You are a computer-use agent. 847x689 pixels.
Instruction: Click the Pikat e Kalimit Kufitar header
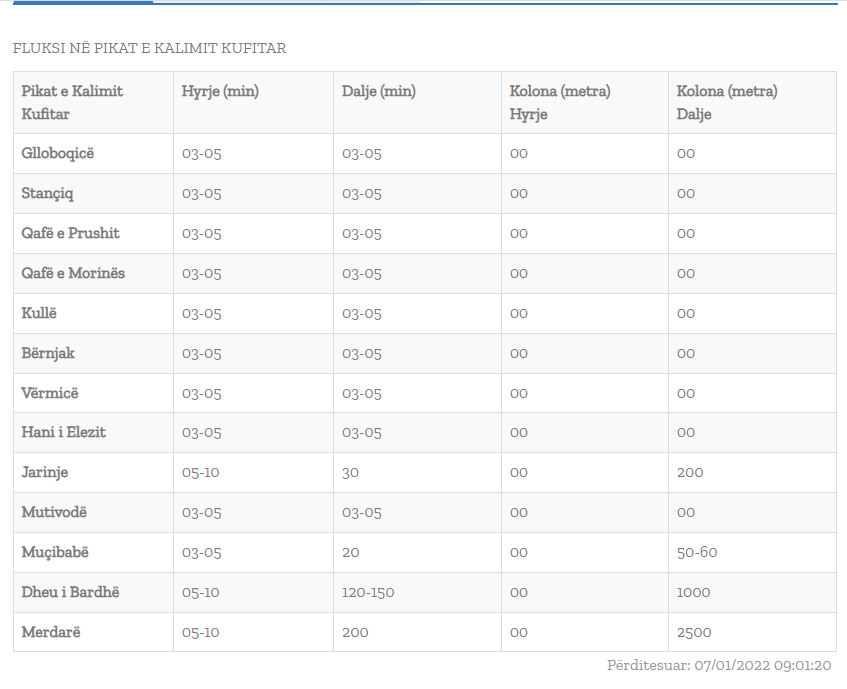pyautogui.click(x=72, y=102)
